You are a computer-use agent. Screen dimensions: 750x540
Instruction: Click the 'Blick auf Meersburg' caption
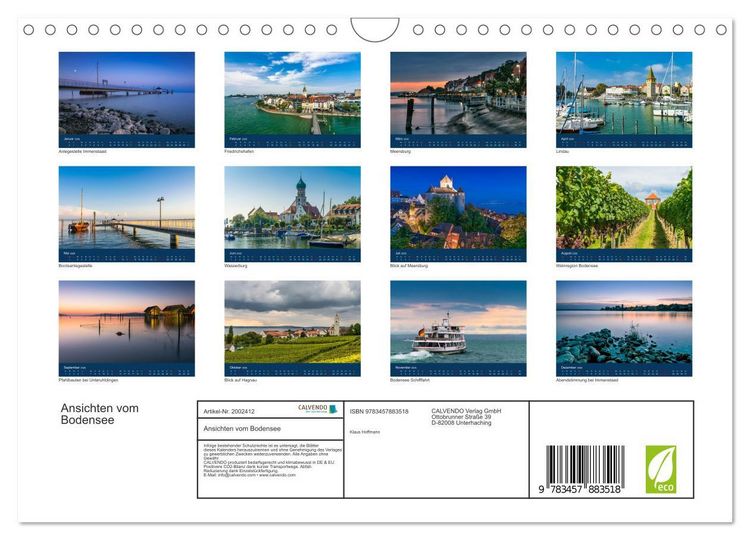click(x=409, y=266)
